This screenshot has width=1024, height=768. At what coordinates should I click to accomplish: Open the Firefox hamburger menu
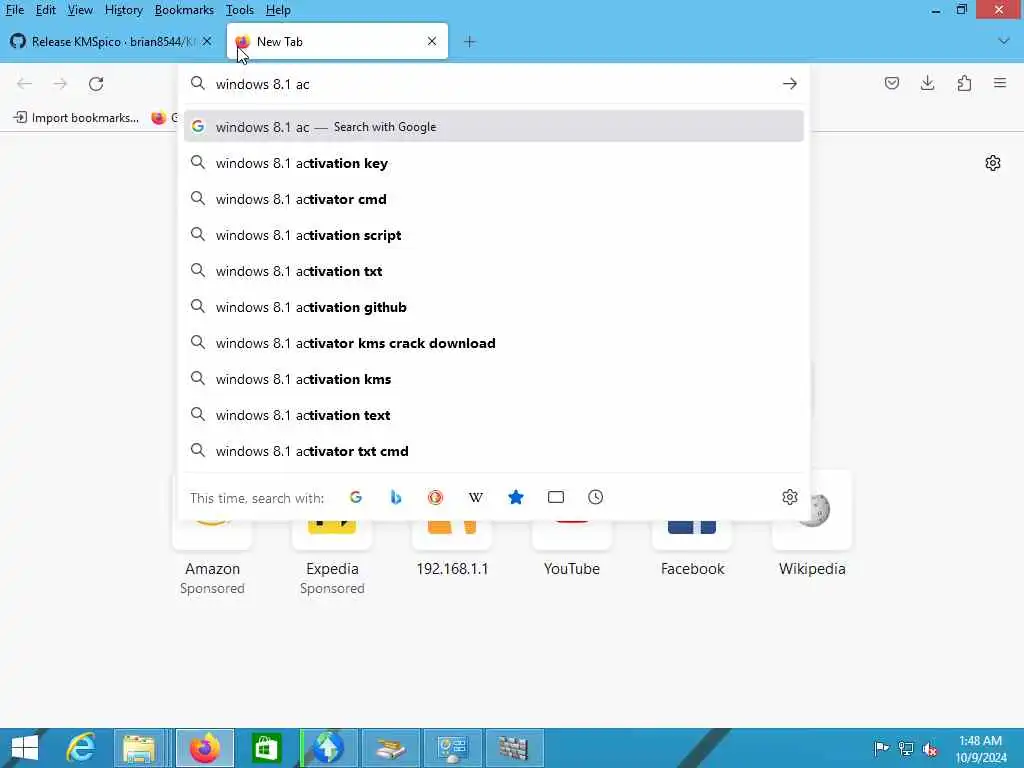pos(1000,83)
